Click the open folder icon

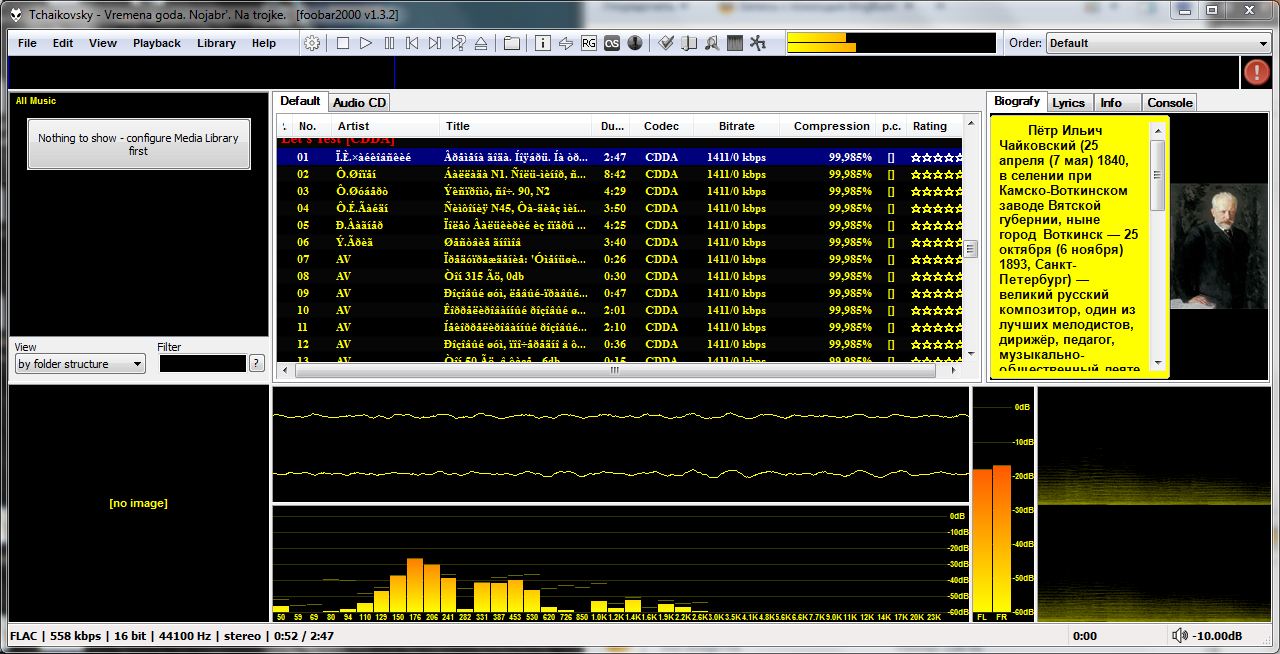[x=511, y=43]
